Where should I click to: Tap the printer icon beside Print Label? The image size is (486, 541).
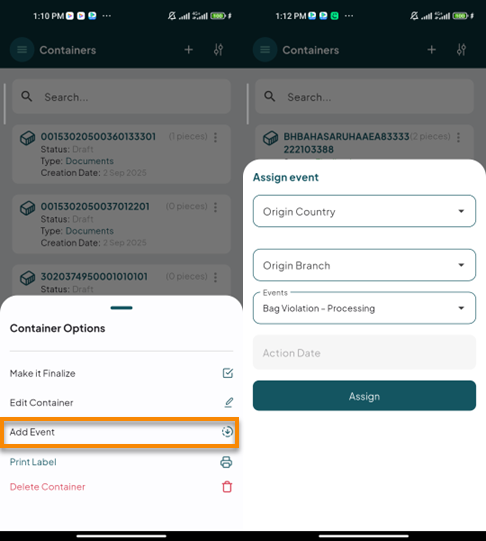tap(226, 462)
